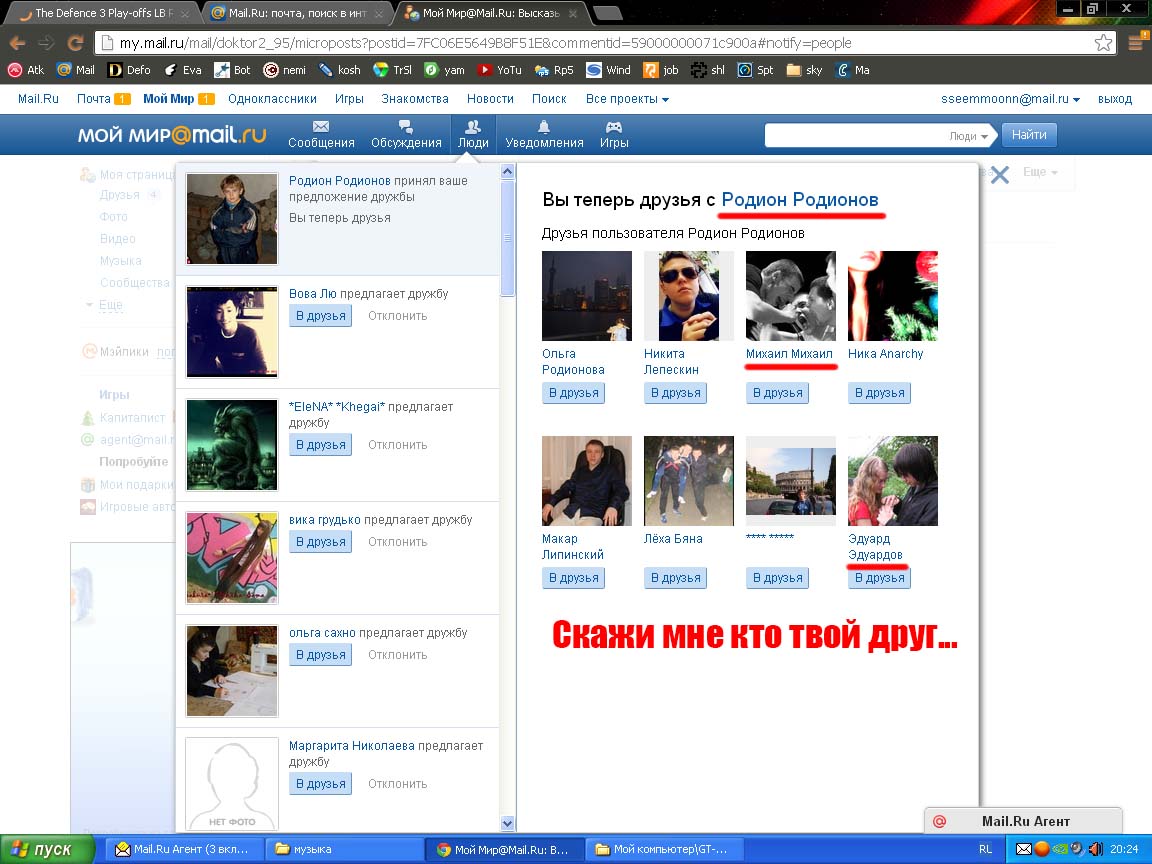
Task: Decline *EleNA* *Khegai*'s friend request
Action: [x=397, y=445]
